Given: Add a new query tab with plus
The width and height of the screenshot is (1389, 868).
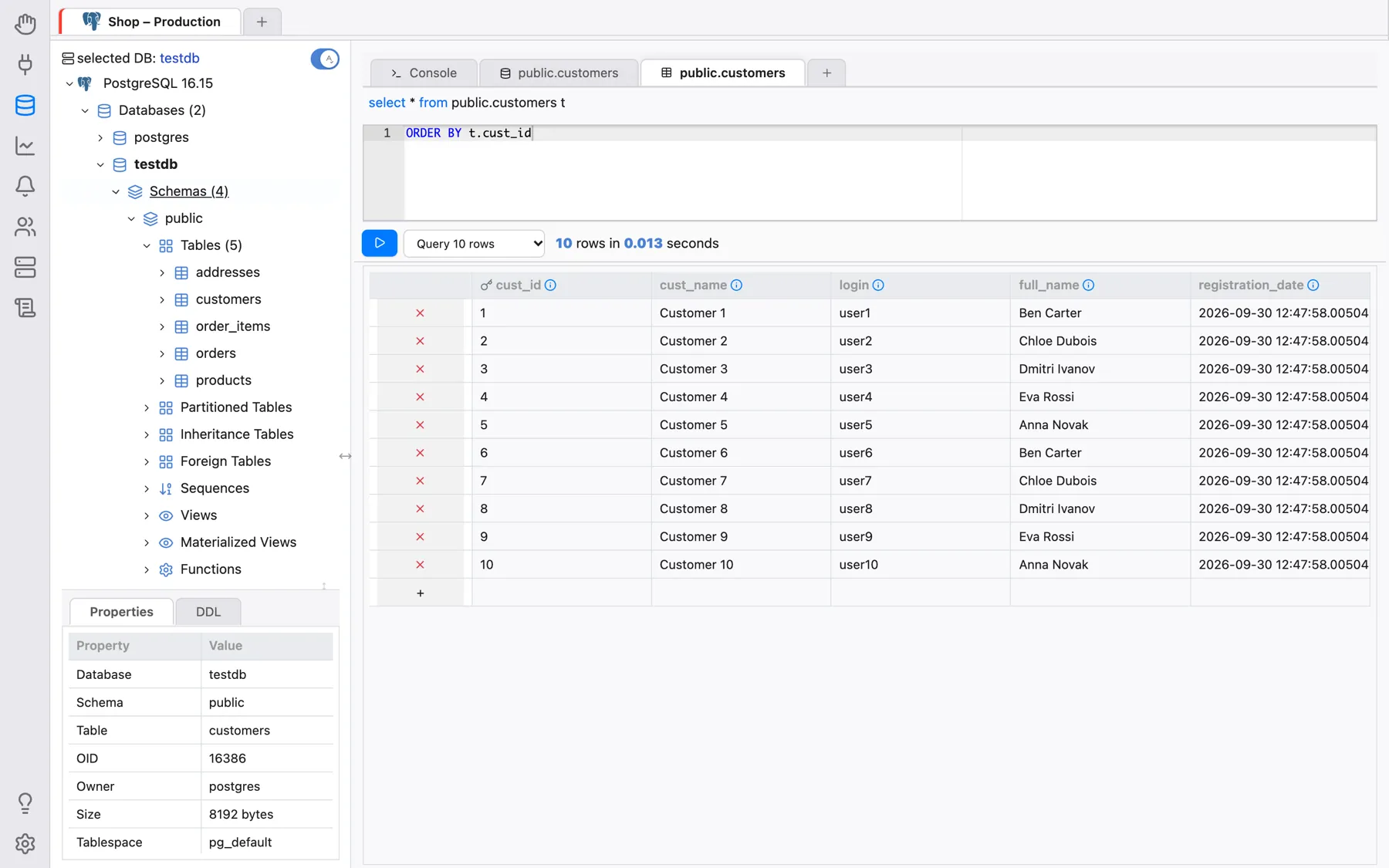Looking at the screenshot, I should [826, 73].
